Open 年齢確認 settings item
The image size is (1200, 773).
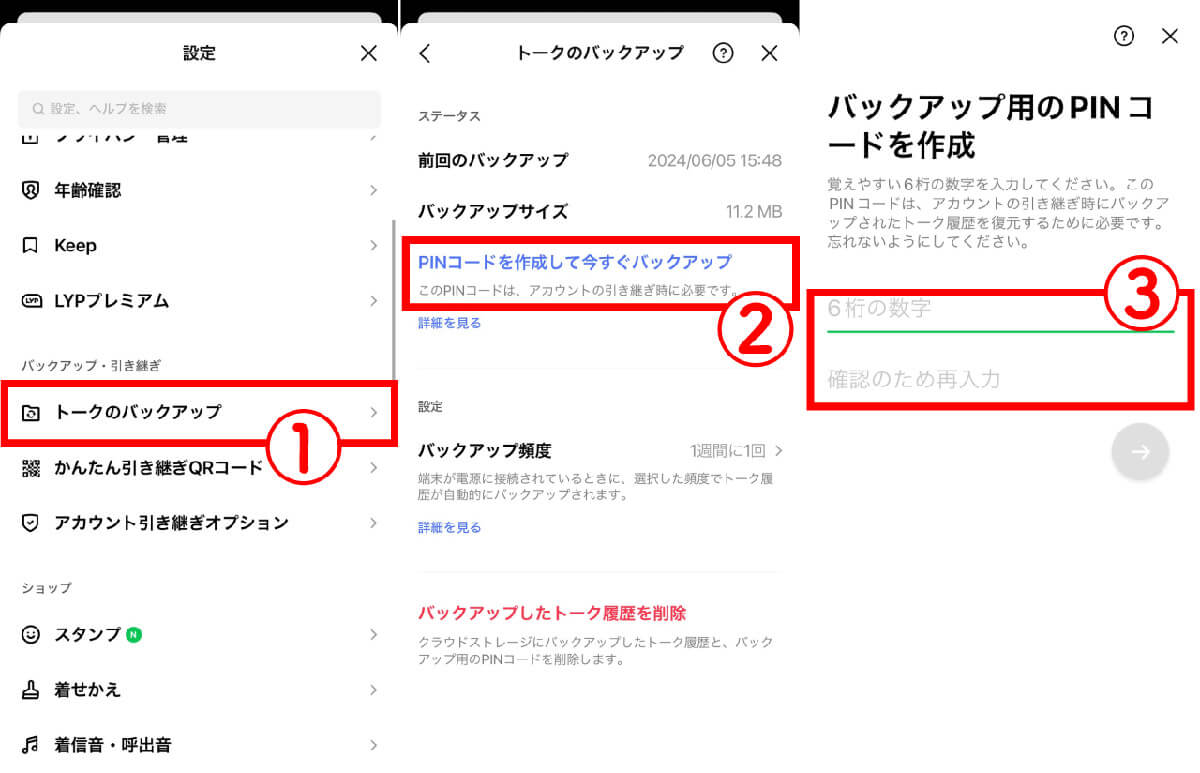pos(200,190)
